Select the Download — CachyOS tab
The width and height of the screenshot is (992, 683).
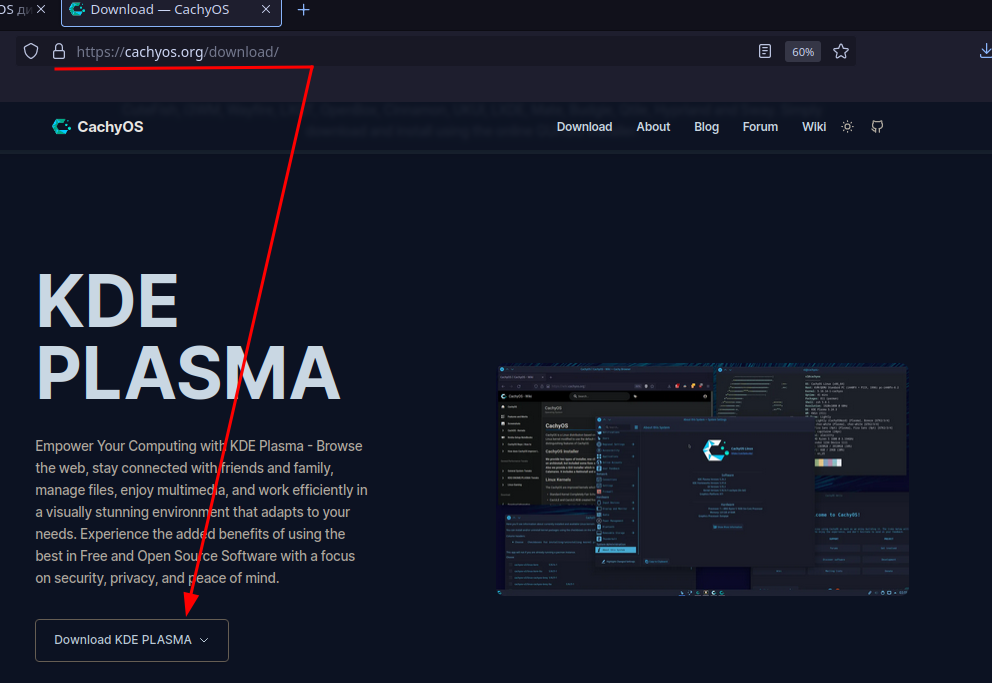pyautogui.click(x=171, y=11)
